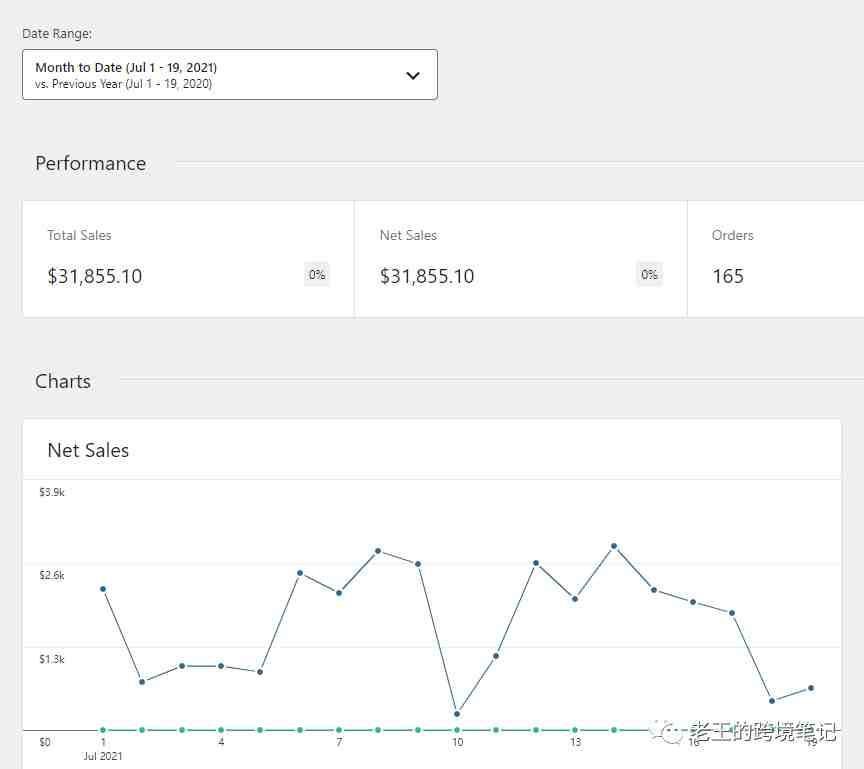Click the Performance section heading
Screen dimensions: 864x769
pyautogui.click(x=90, y=164)
